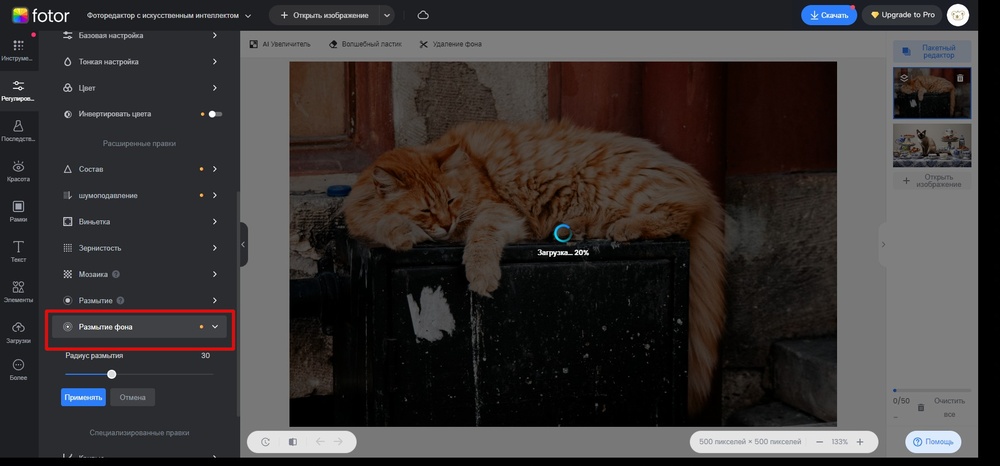Zoom in with the plus icon
The image size is (1000, 466).
tap(859, 441)
